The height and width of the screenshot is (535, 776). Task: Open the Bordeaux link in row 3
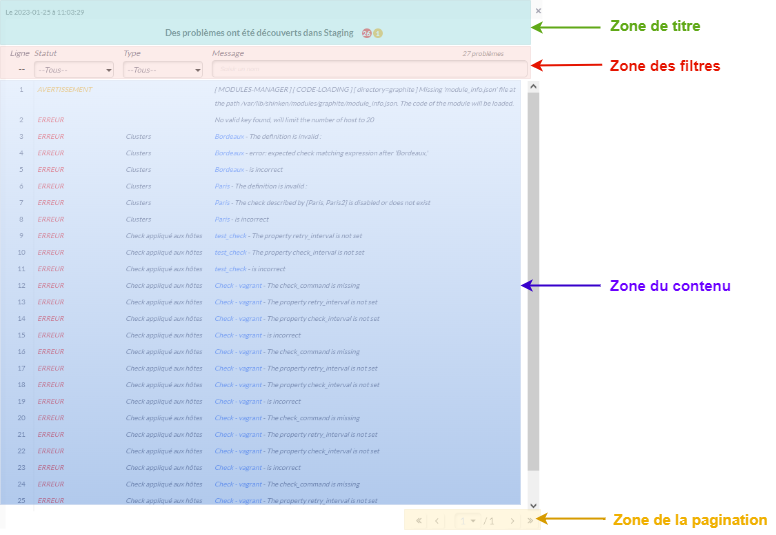pyautogui.click(x=229, y=136)
